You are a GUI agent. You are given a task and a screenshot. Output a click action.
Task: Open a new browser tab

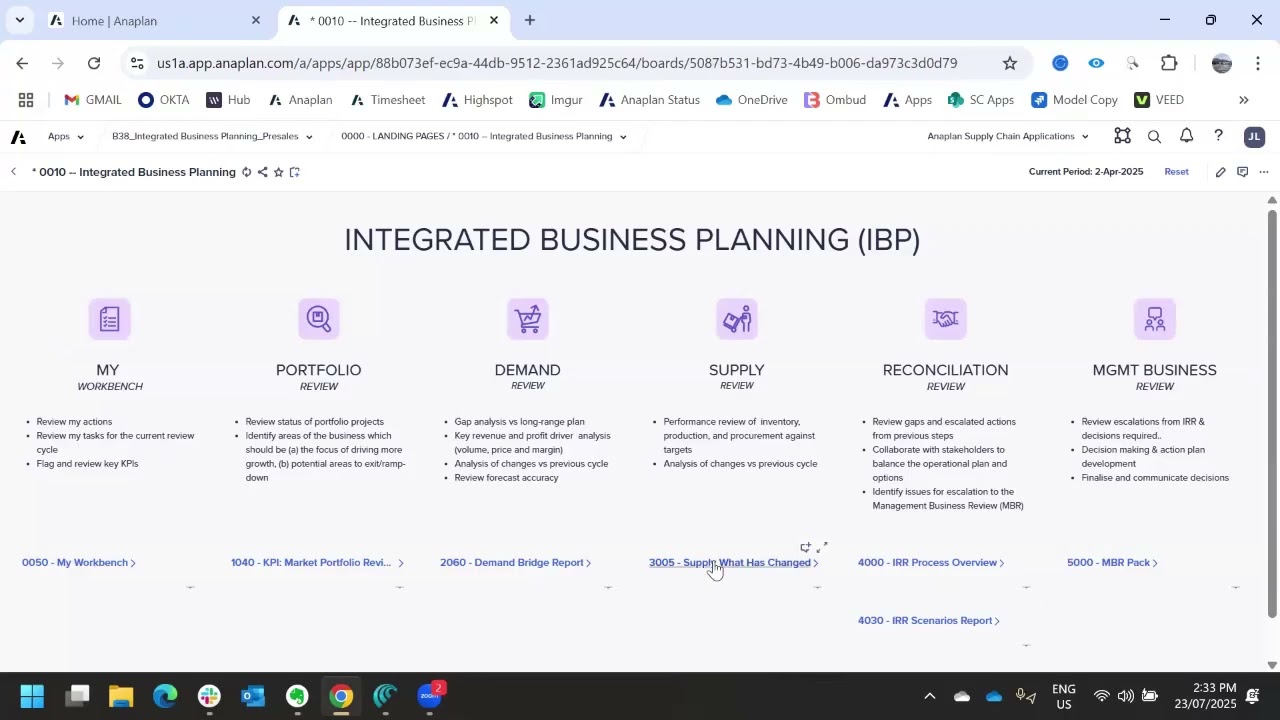pos(530,20)
